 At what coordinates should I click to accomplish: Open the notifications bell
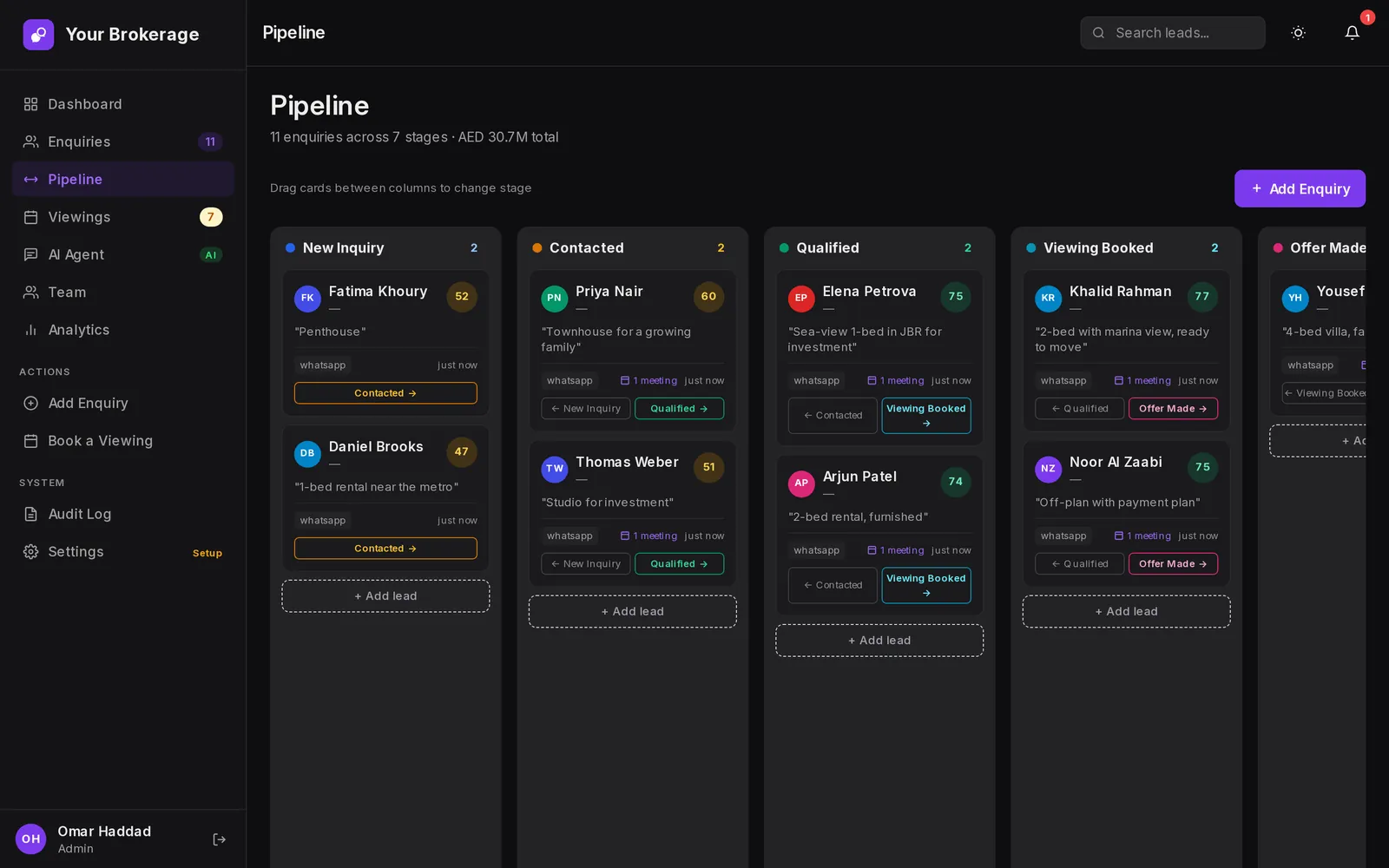(1352, 33)
